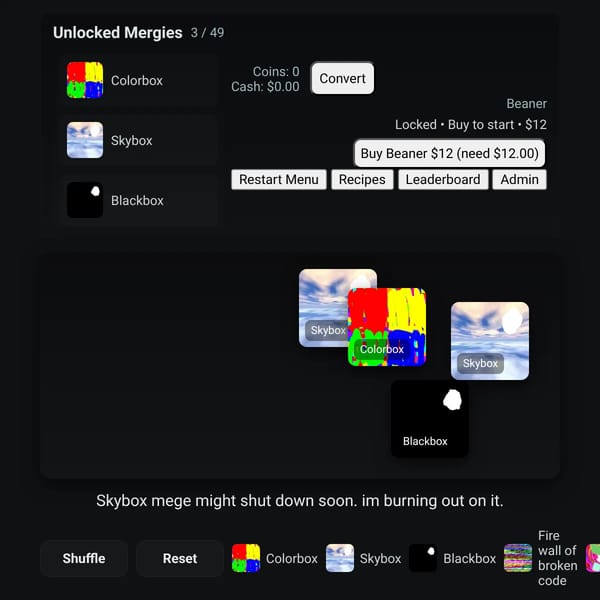This screenshot has width=600, height=600.
Task: Click the Skybox tile behind Colorbox
Action: (x=323, y=308)
